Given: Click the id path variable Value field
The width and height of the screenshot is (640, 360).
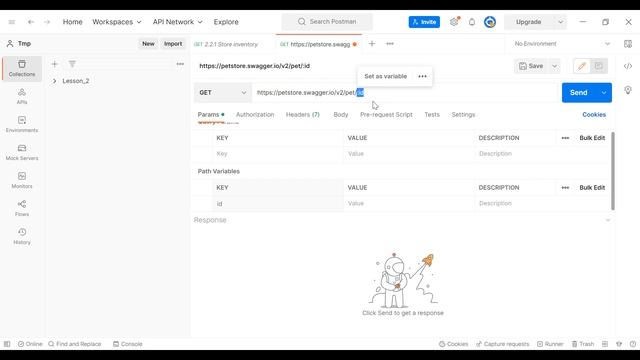Looking at the screenshot, I should [409, 203].
